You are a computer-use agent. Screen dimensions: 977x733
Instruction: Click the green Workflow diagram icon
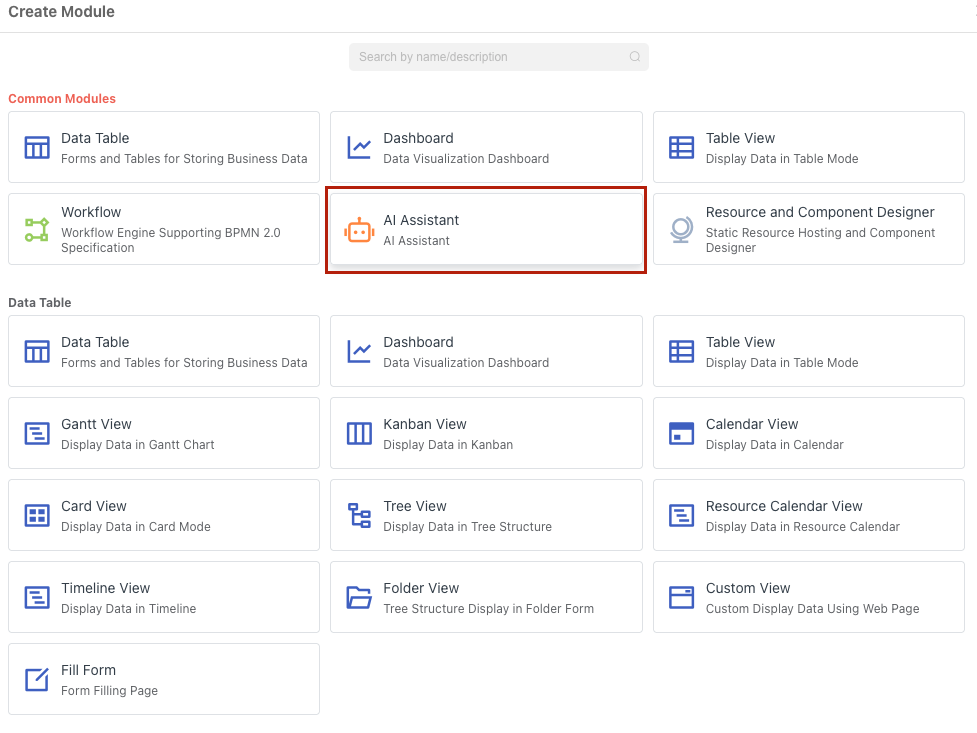tap(37, 230)
